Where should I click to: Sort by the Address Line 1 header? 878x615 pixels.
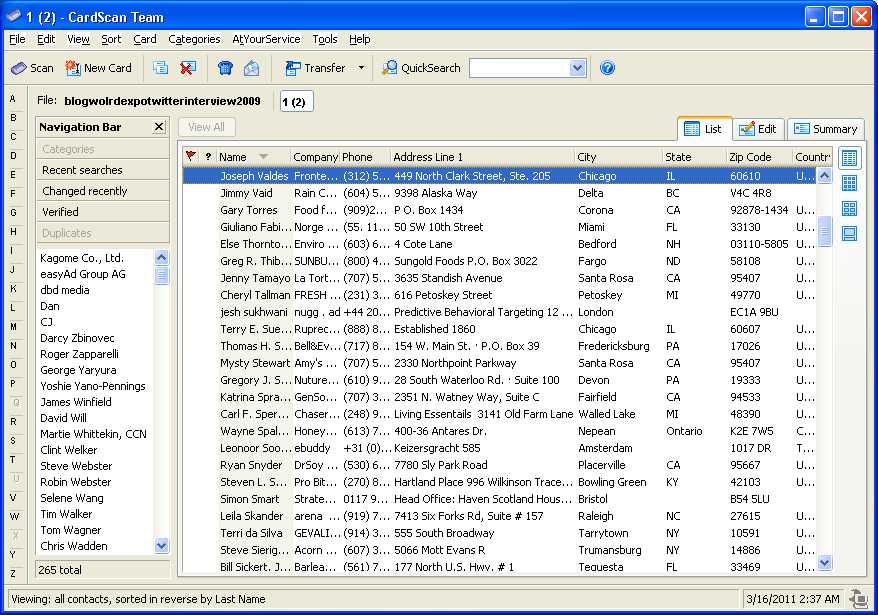[x=482, y=157]
